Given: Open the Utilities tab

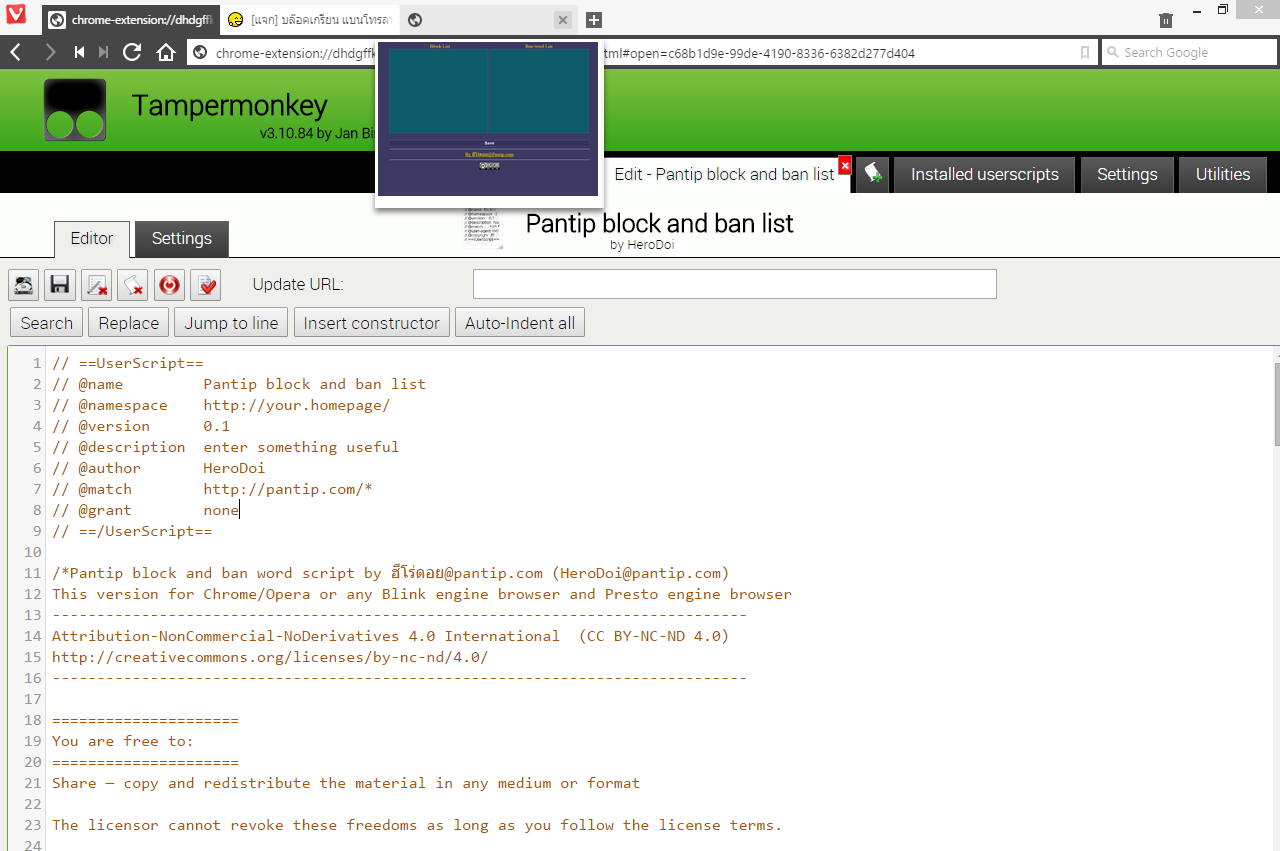Looking at the screenshot, I should click(x=1223, y=174).
